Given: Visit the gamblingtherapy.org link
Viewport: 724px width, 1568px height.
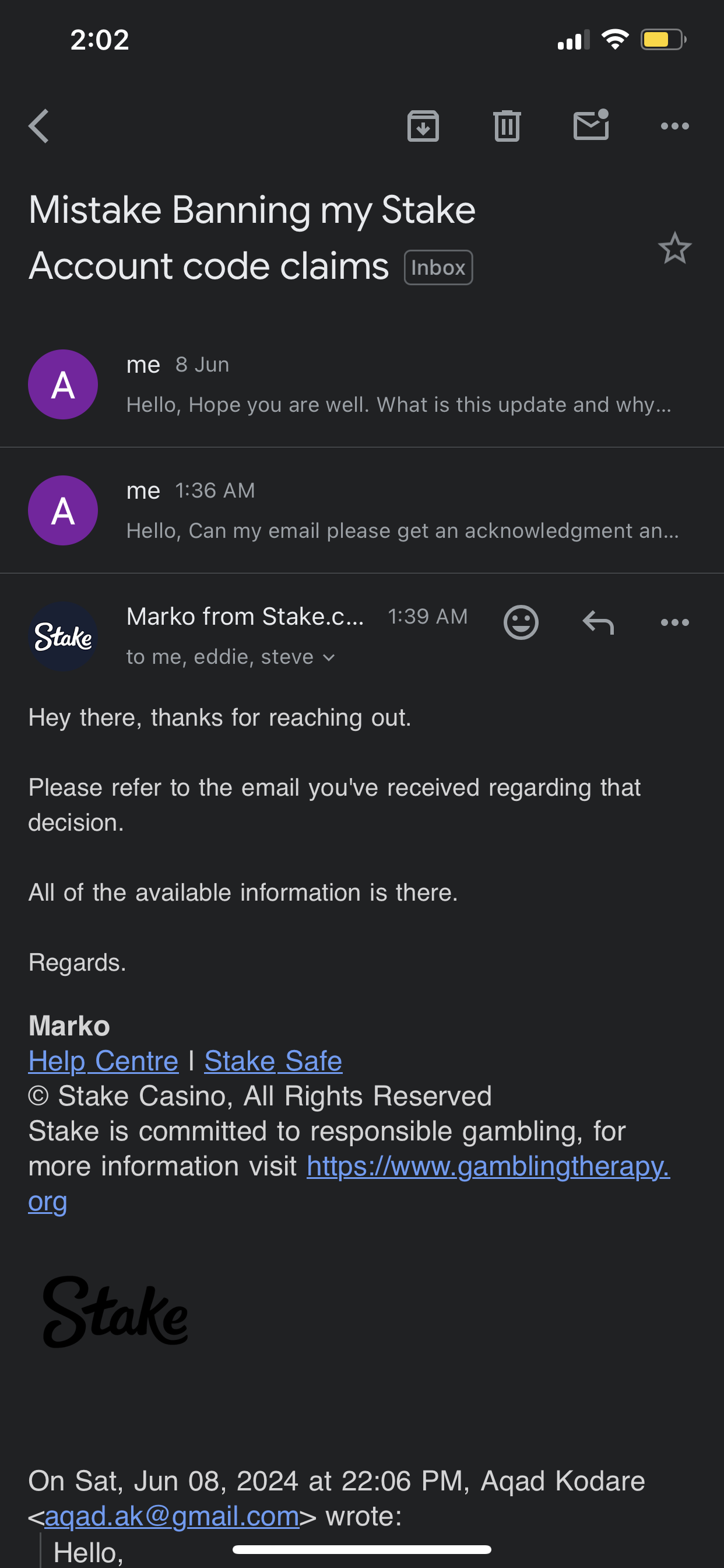Looking at the screenshot, I should tap(488, 1166).
